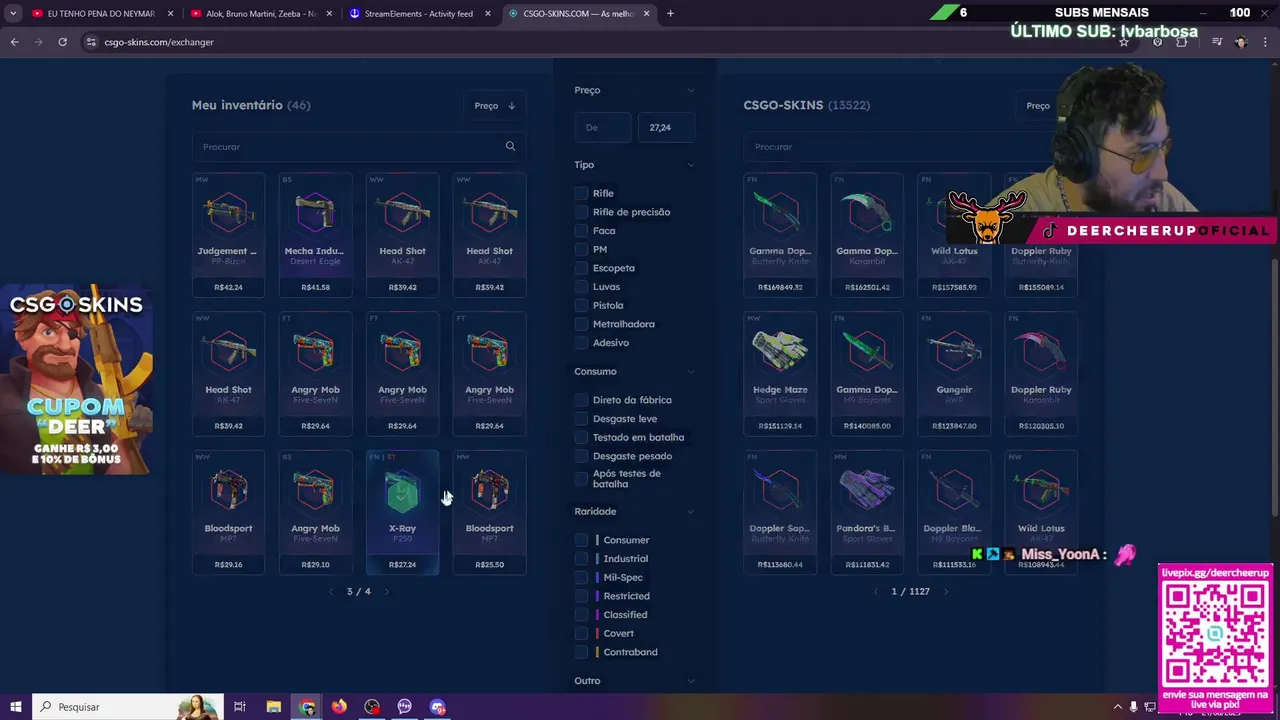Tick the Escopeta checkbox
Viewport: 1280px width, 720px height.
(581, 268)
